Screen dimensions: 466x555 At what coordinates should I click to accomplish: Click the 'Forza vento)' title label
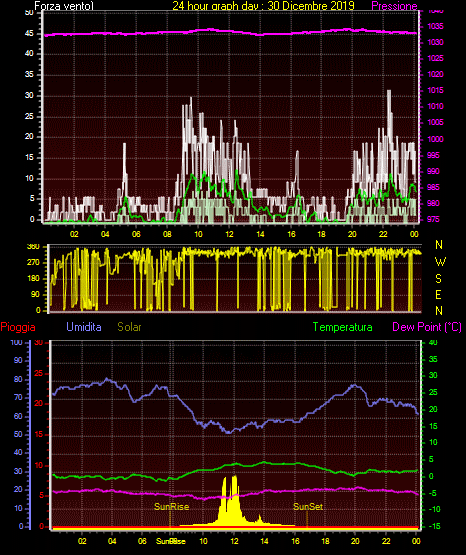click(x=64, y=6)
